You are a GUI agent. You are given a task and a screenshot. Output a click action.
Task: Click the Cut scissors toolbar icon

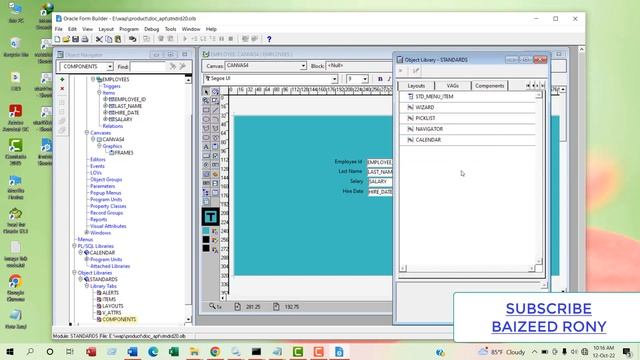point(99,39)
